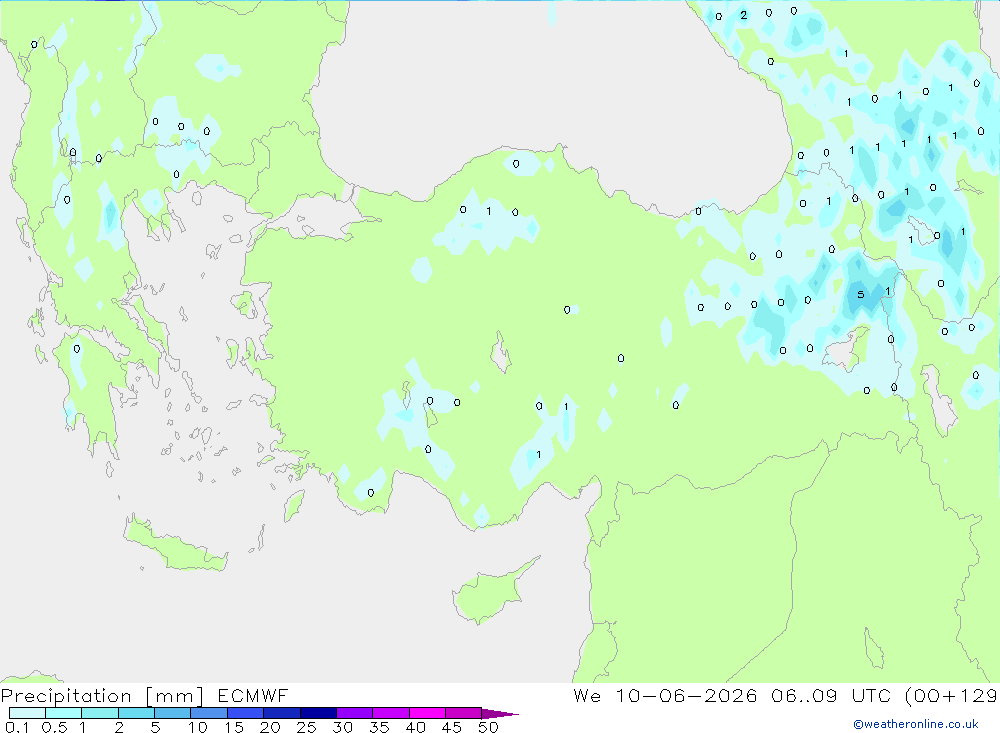Click the "06..09" time range text

click(x=804, y=695)
